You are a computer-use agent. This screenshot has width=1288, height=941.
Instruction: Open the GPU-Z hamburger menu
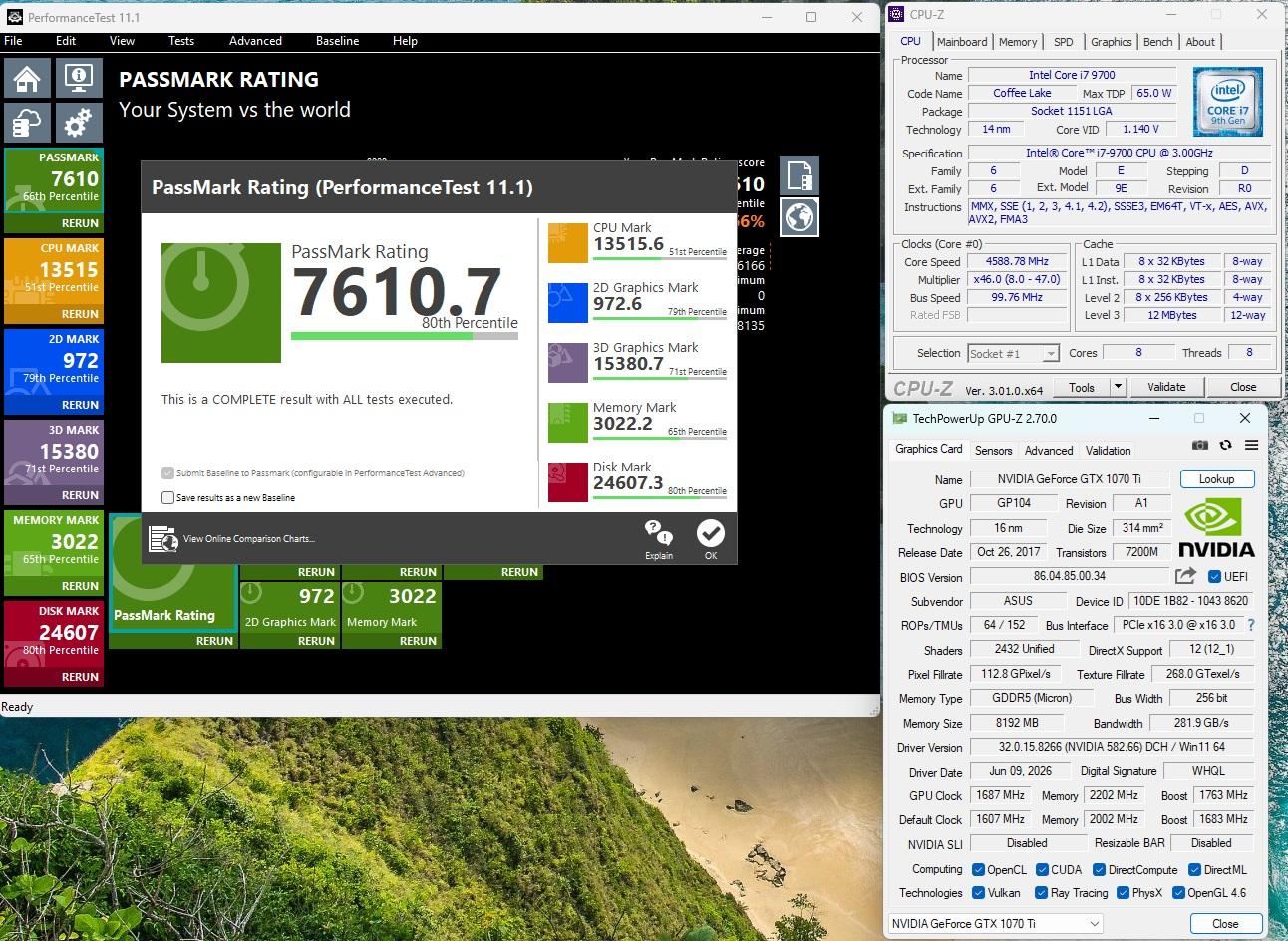(1251, 446)
